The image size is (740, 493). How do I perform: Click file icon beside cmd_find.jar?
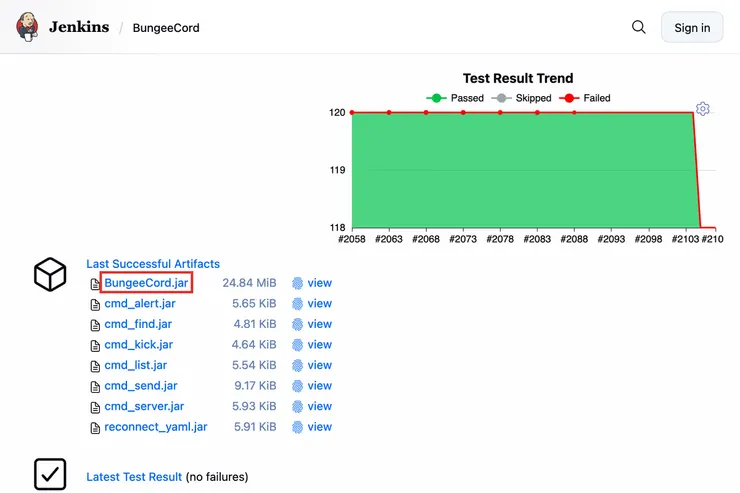point(95,325)
